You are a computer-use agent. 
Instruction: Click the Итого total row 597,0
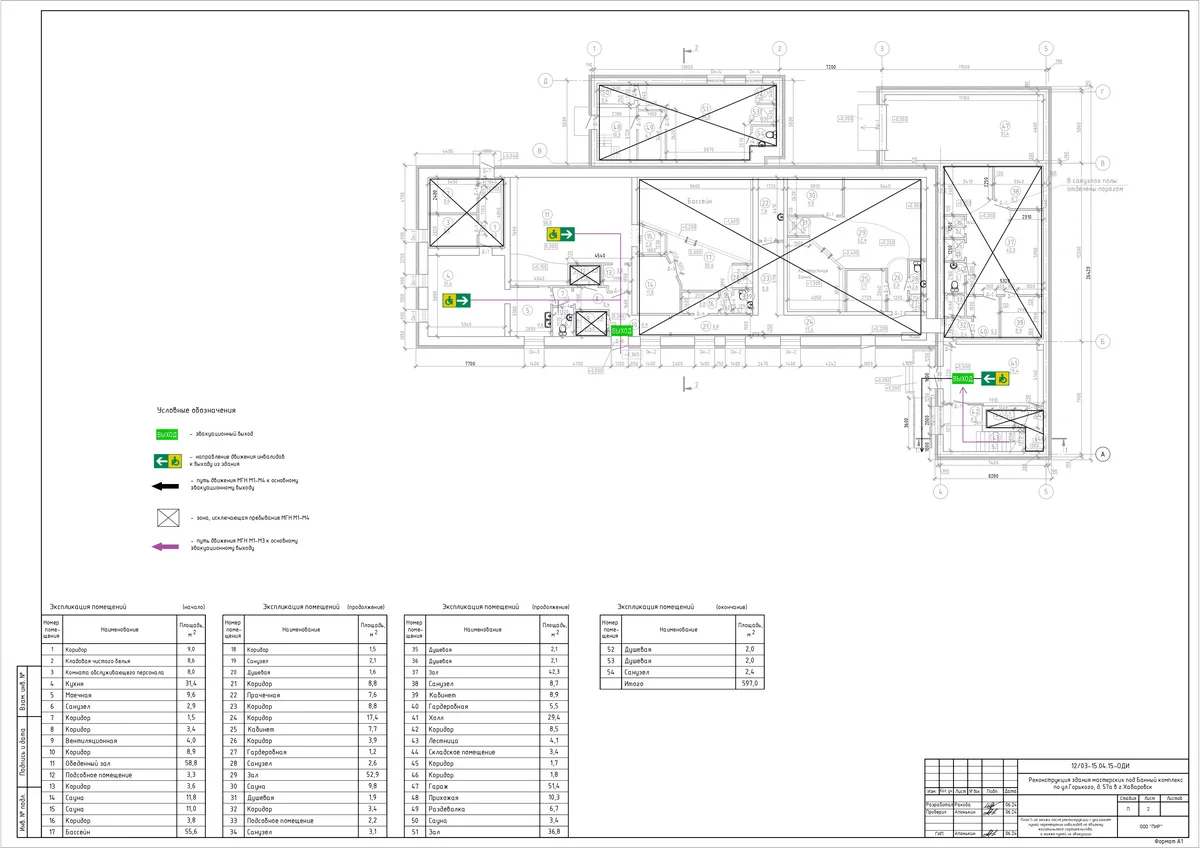click(680, 683)
